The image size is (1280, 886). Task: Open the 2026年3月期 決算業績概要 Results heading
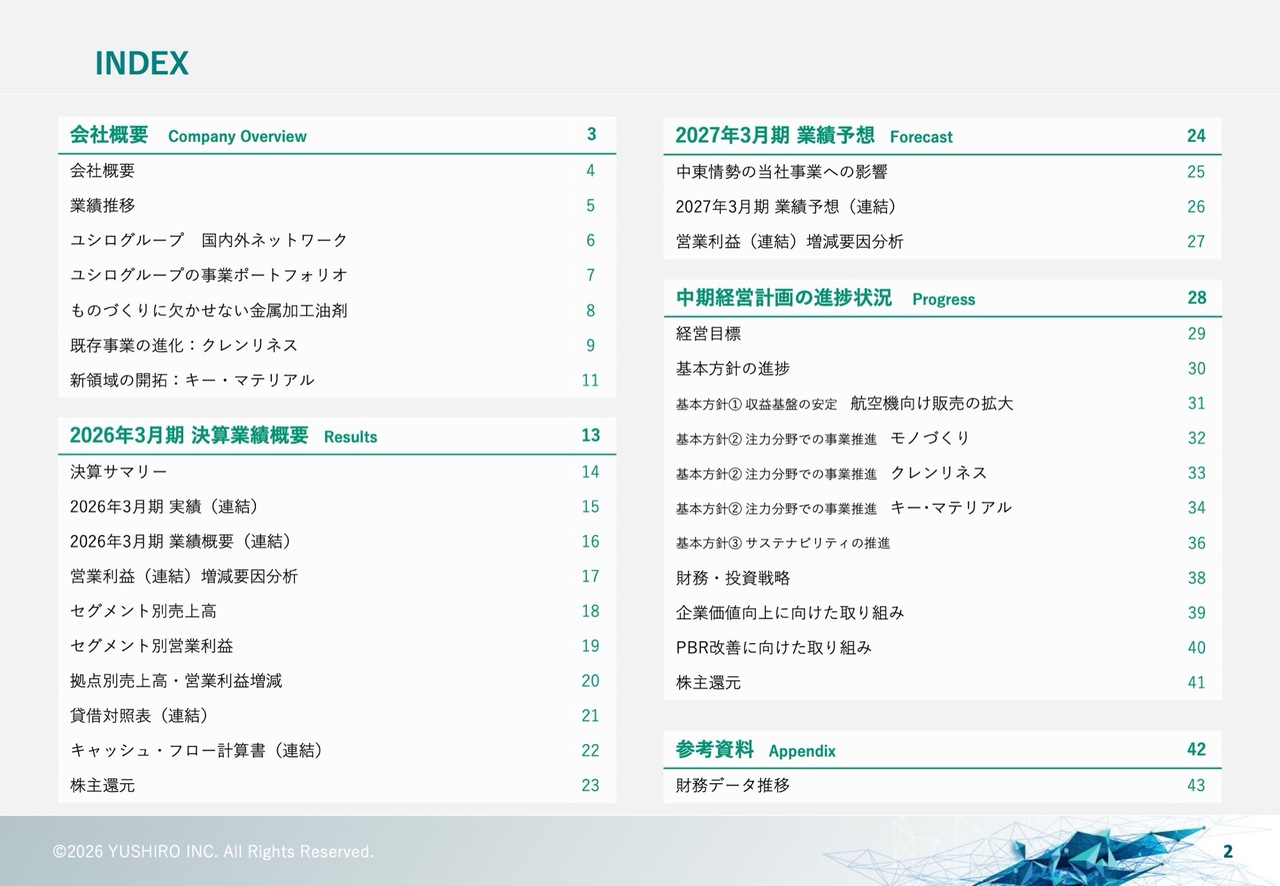337,435
